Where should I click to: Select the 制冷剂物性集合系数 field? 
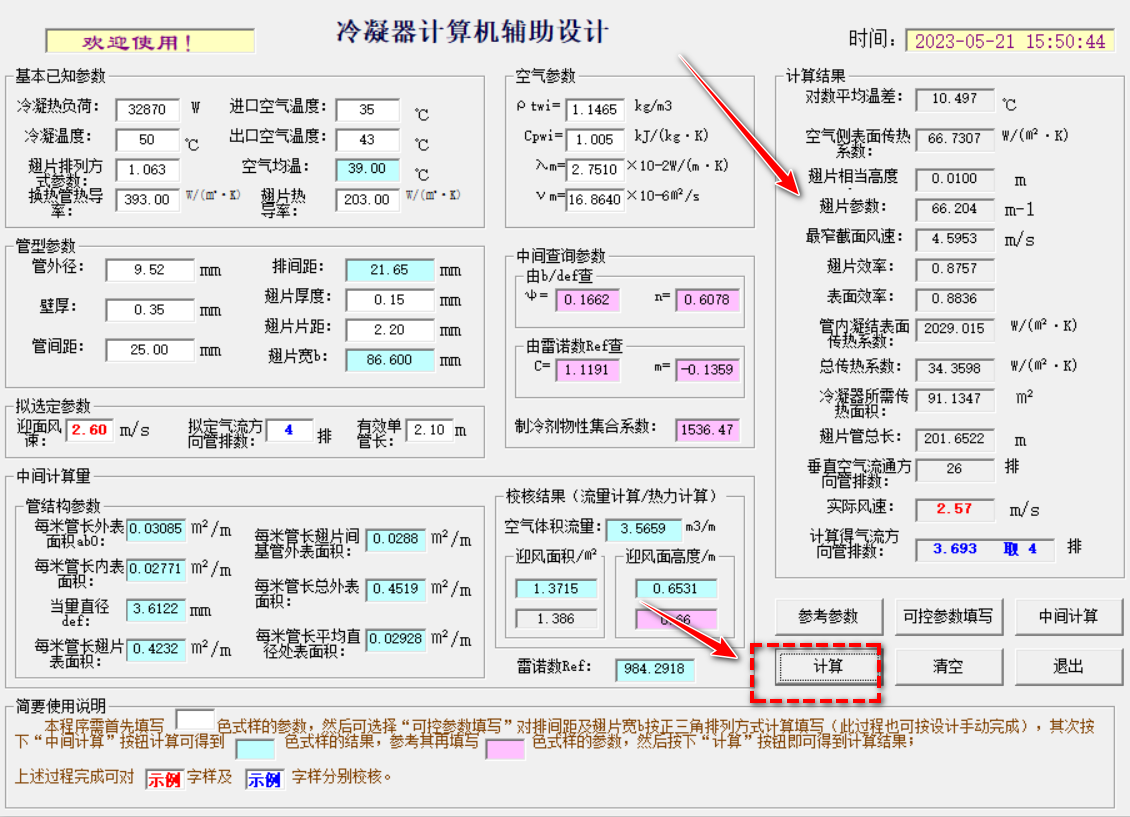tap(706, 430)
